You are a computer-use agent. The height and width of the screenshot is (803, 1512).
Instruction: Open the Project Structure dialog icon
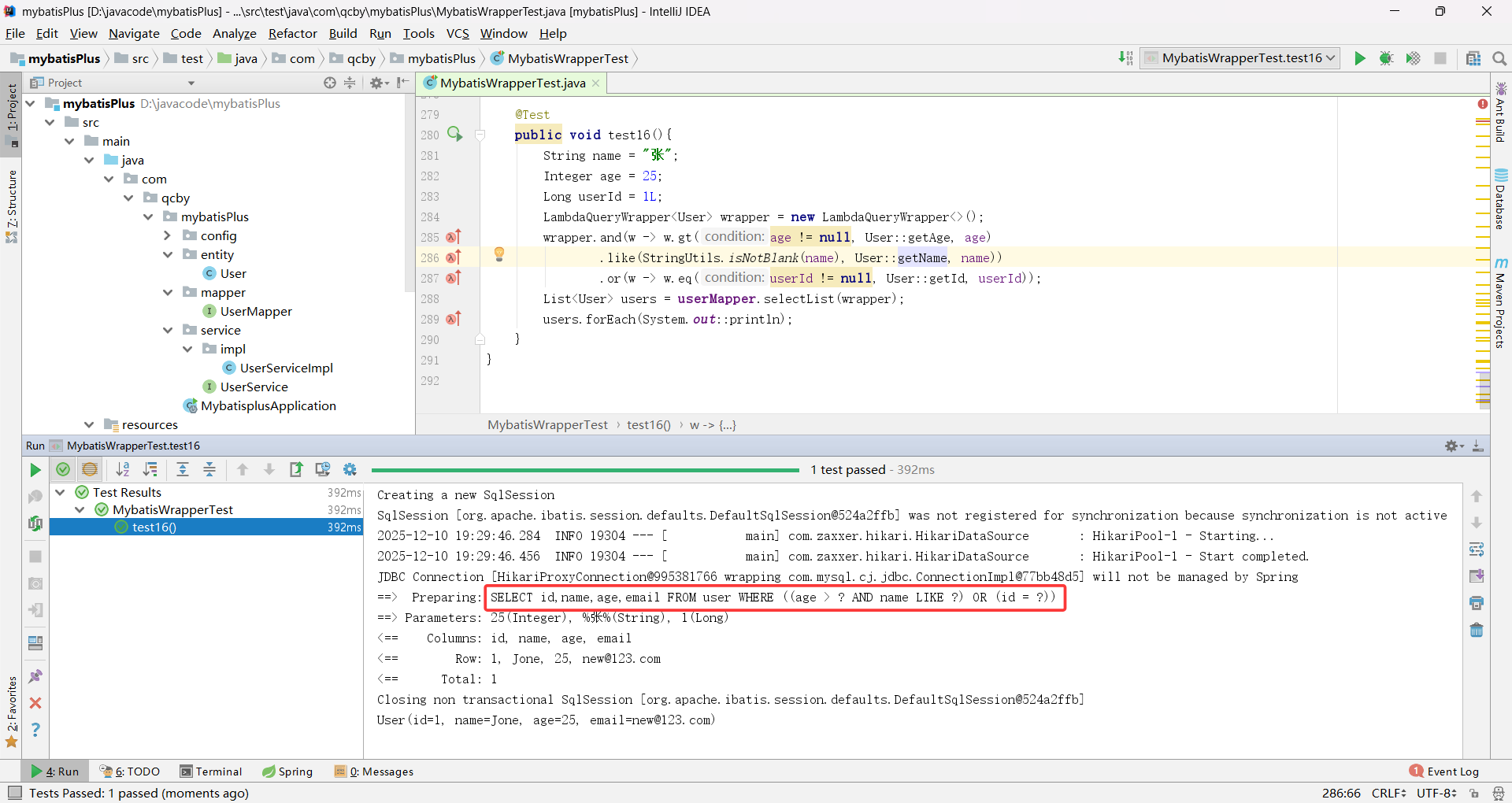1473,58
